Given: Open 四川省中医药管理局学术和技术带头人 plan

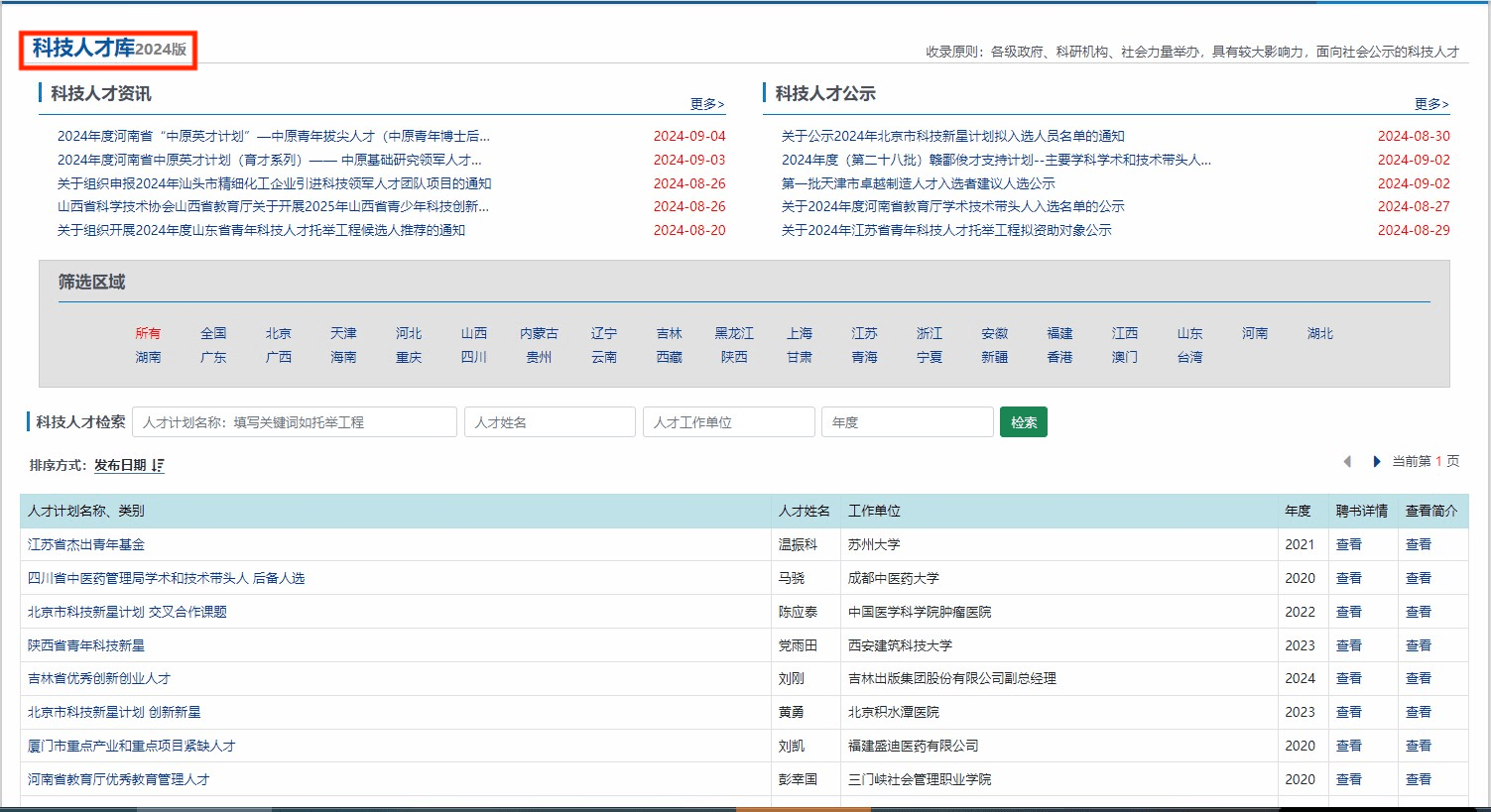Looking at the screenshot, I should coord(166,578).
